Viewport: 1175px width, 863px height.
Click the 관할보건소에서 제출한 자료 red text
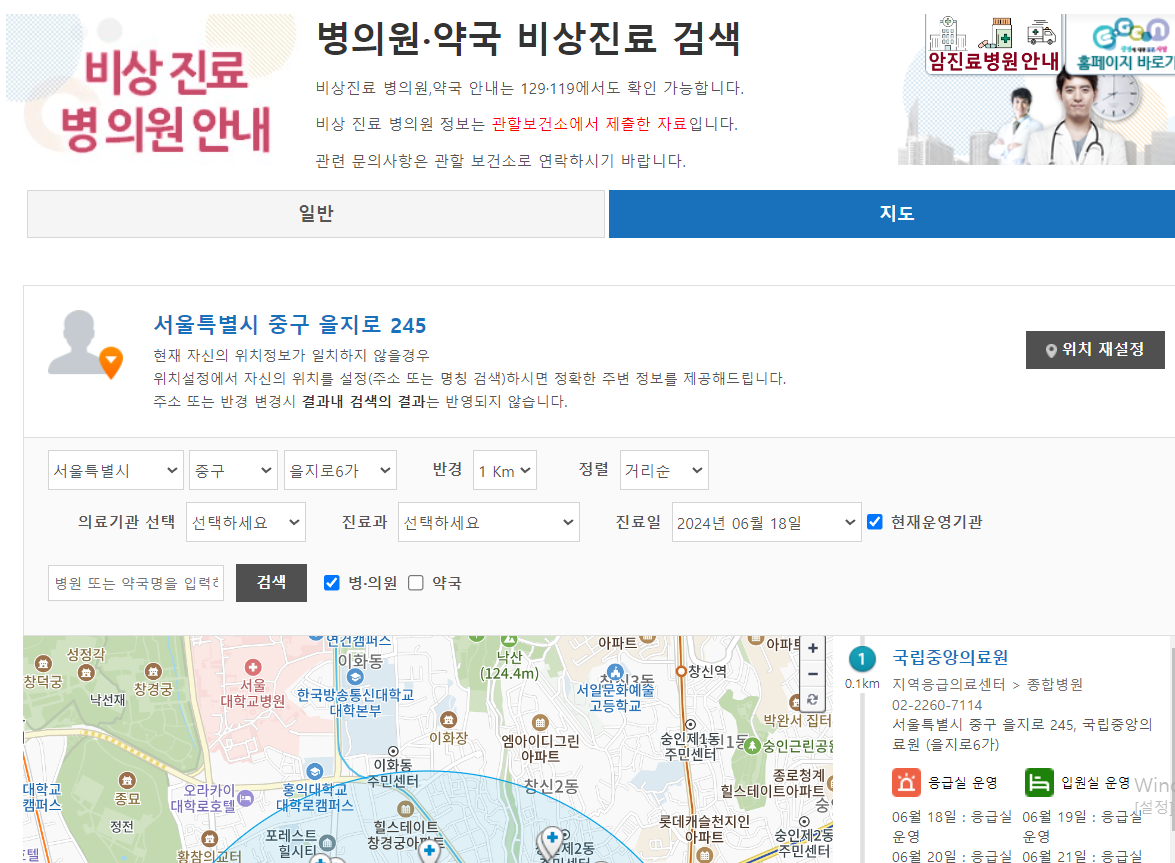pos(589,124)
